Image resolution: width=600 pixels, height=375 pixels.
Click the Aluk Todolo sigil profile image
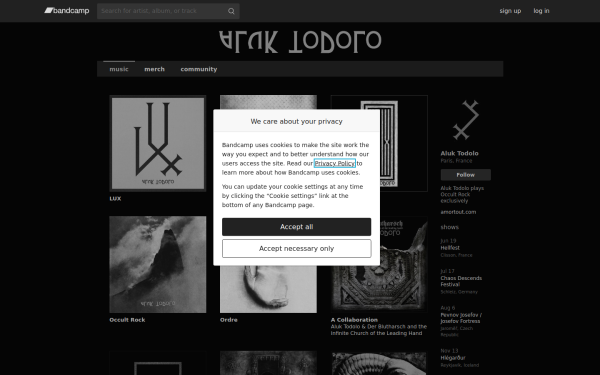(x=466, y=120)
